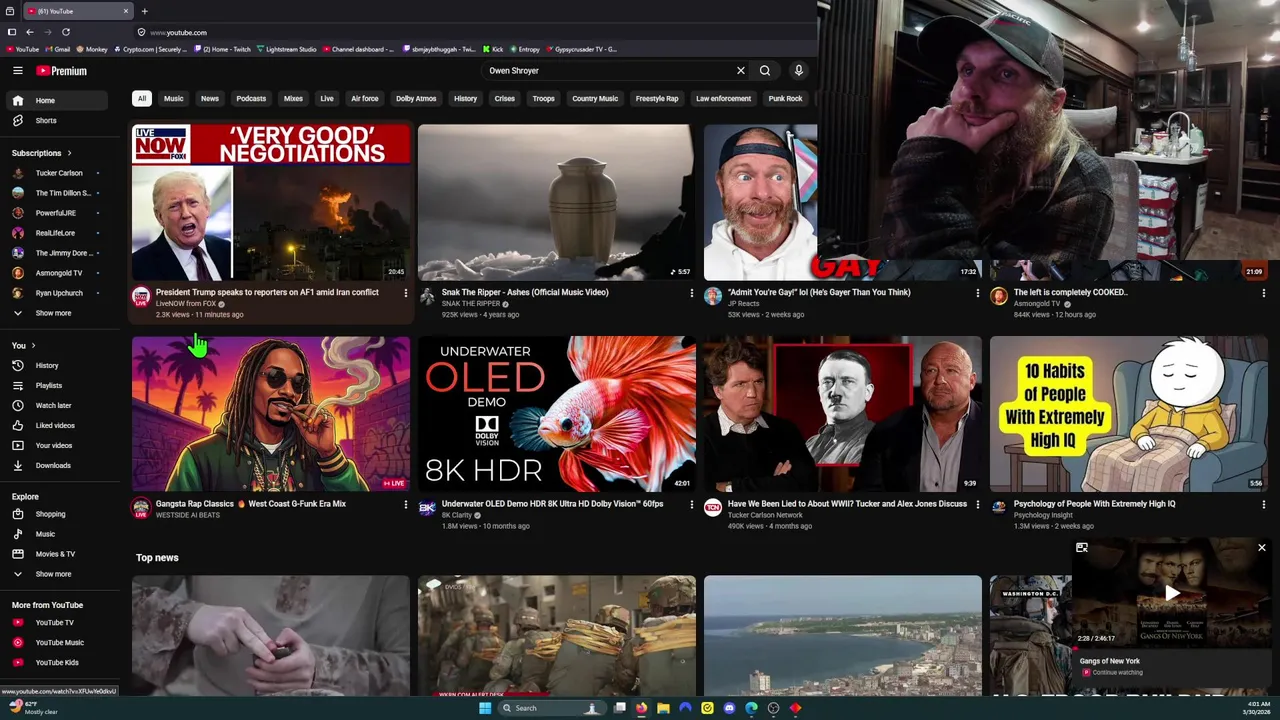Screen dimensions: 1280x720
Task: Select the Dolby Atmos filter chip
Action: 416,99
